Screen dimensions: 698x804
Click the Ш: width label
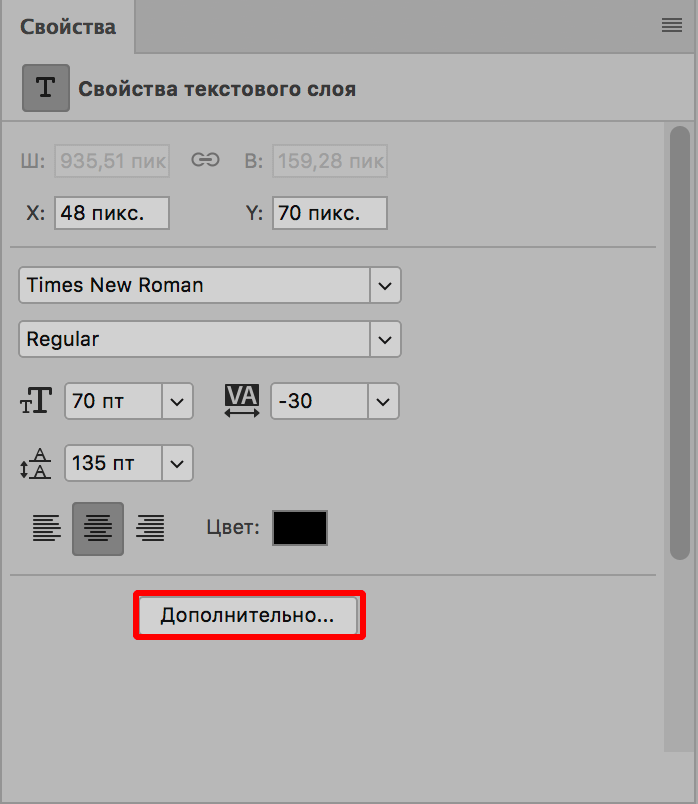(x=33, y=161)
